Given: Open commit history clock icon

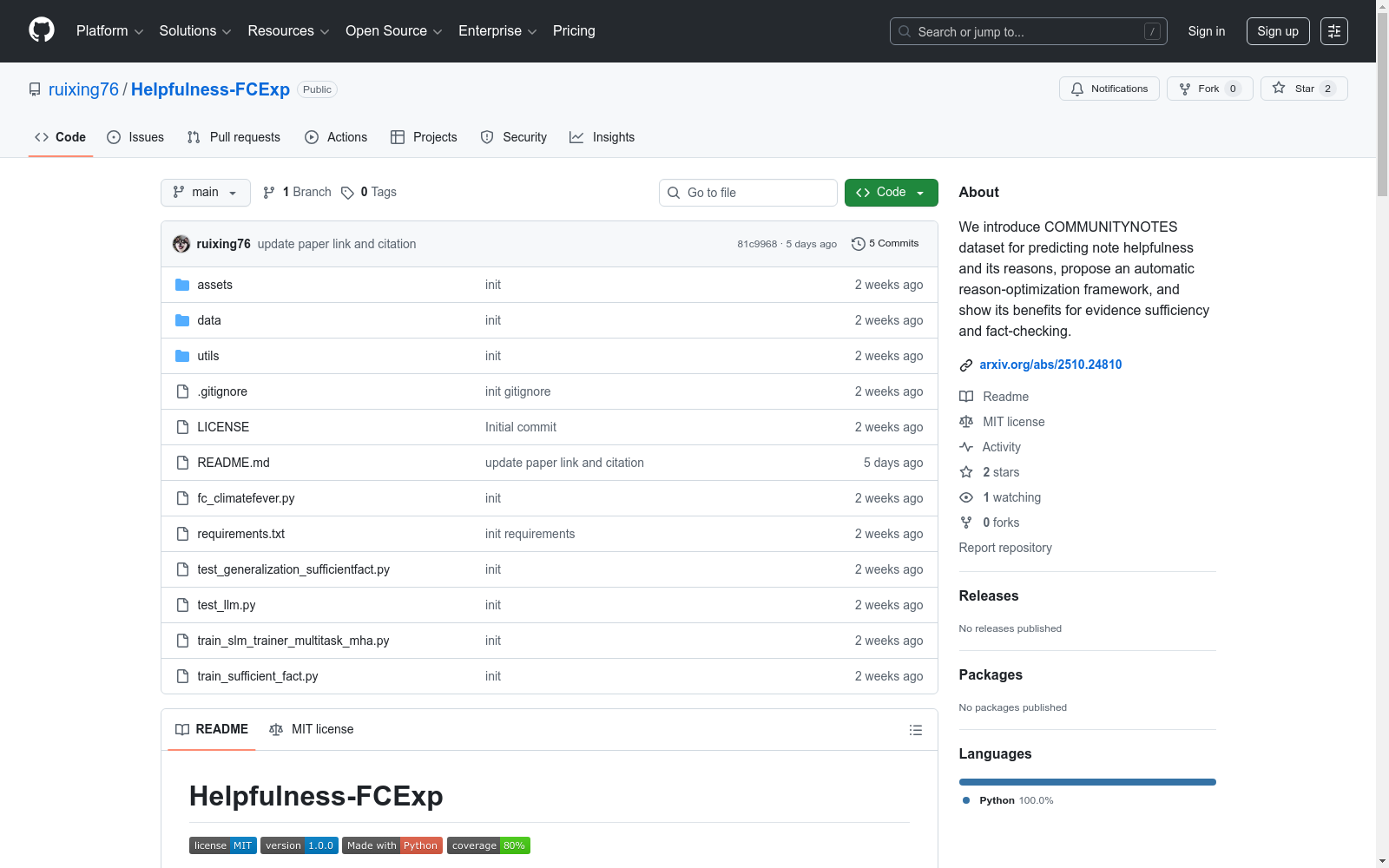Looking at the screenshot, I should tap(859, 244).
